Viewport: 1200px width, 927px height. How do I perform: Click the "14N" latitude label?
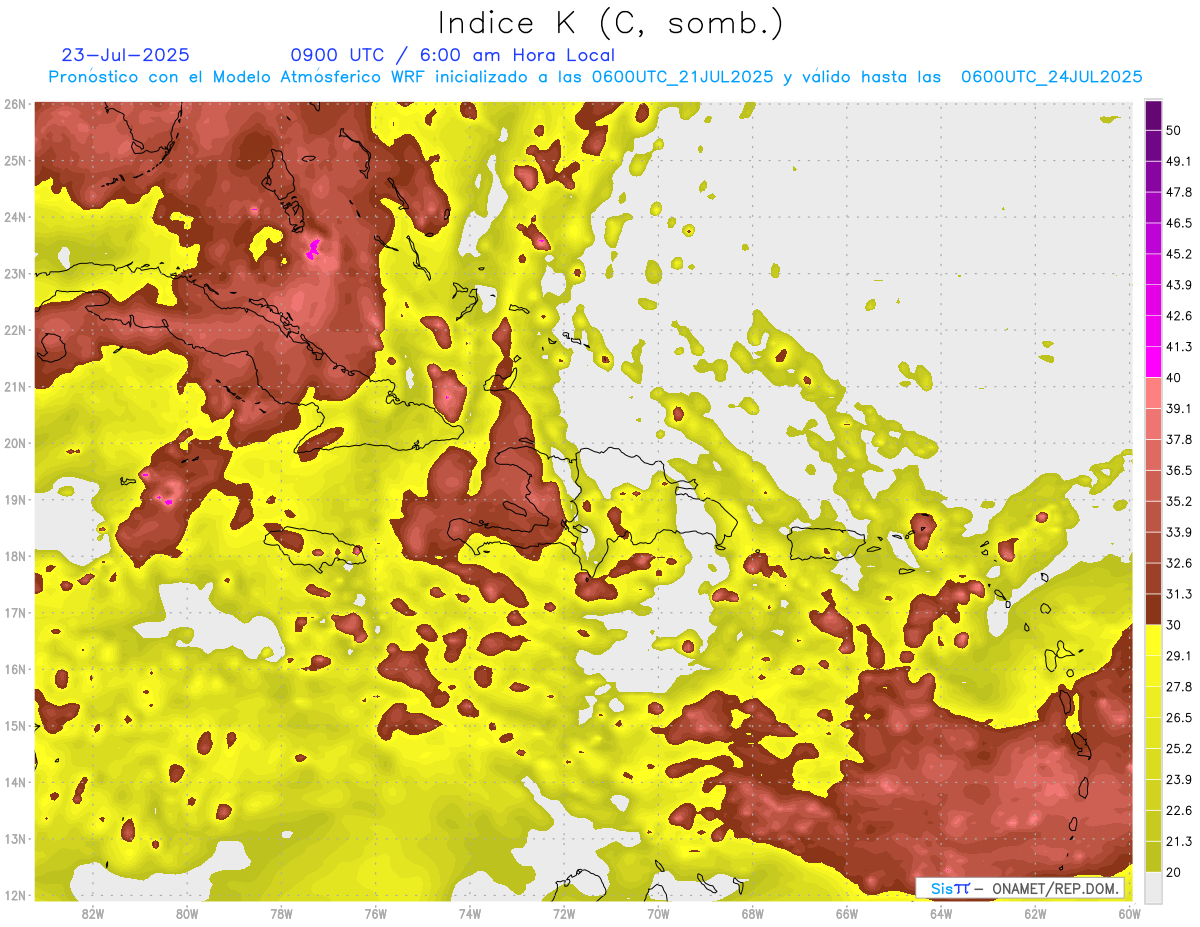click(15, 782)
